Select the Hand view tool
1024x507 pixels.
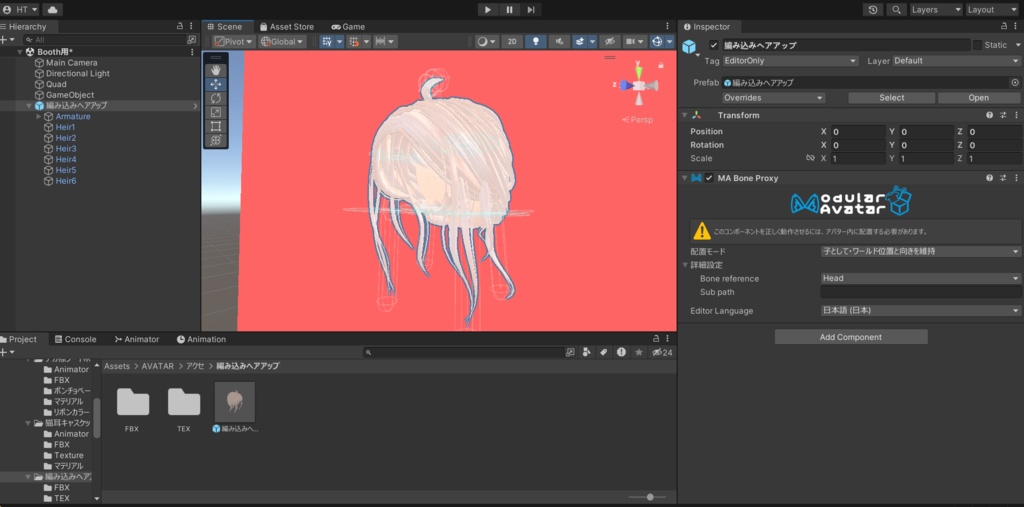[216, 70]
